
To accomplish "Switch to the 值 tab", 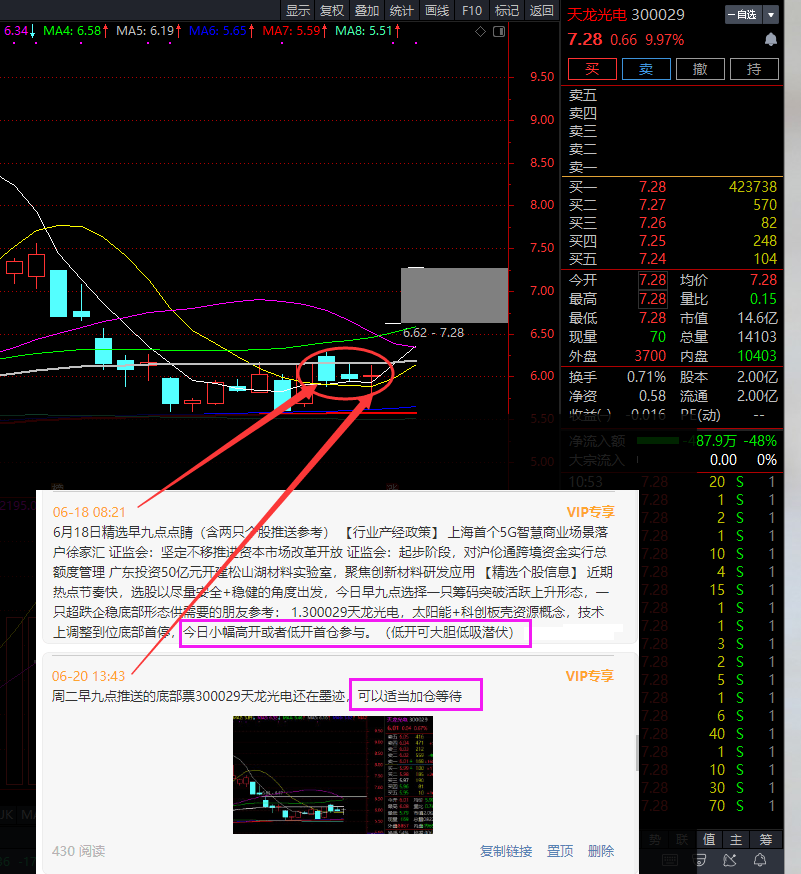I will pyautogui.click(x=709, y=839).
